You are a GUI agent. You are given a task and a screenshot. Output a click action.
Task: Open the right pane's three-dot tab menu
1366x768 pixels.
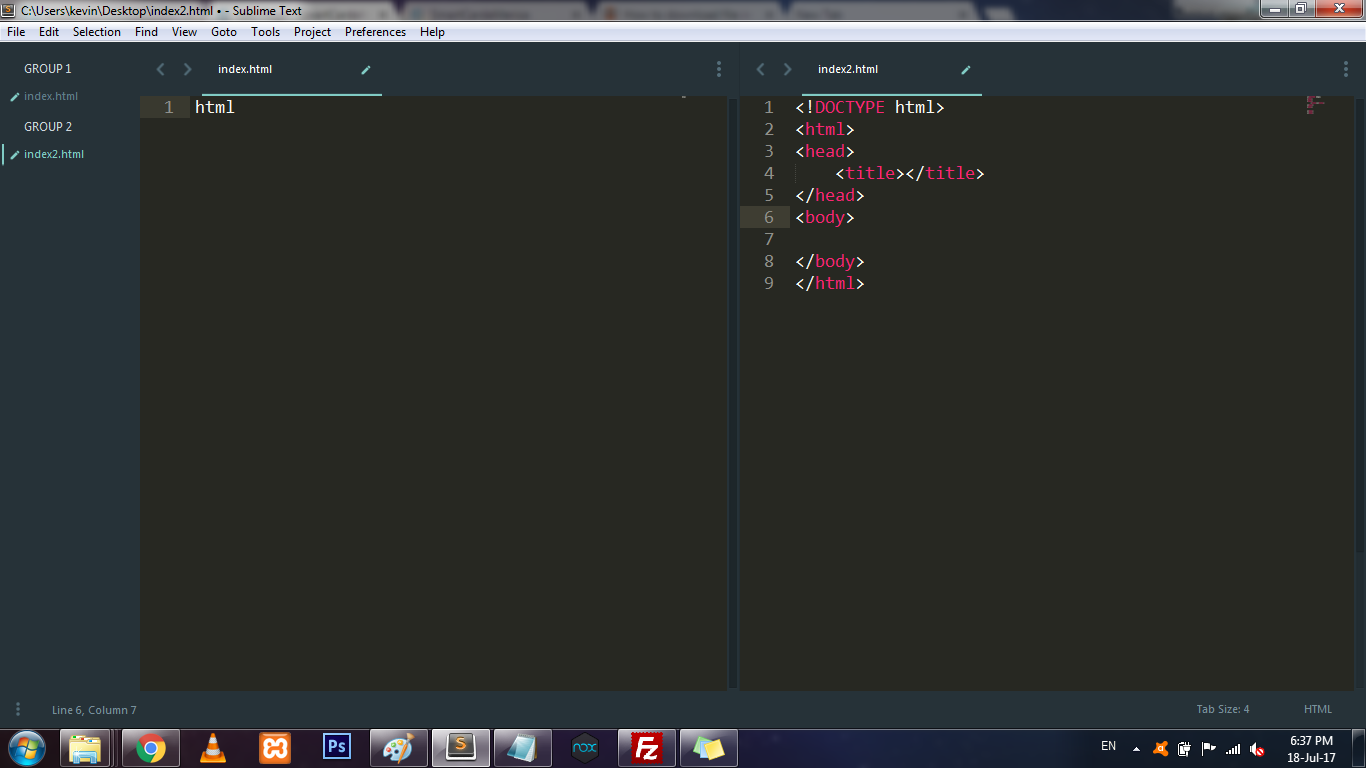tap(1346, 69)
